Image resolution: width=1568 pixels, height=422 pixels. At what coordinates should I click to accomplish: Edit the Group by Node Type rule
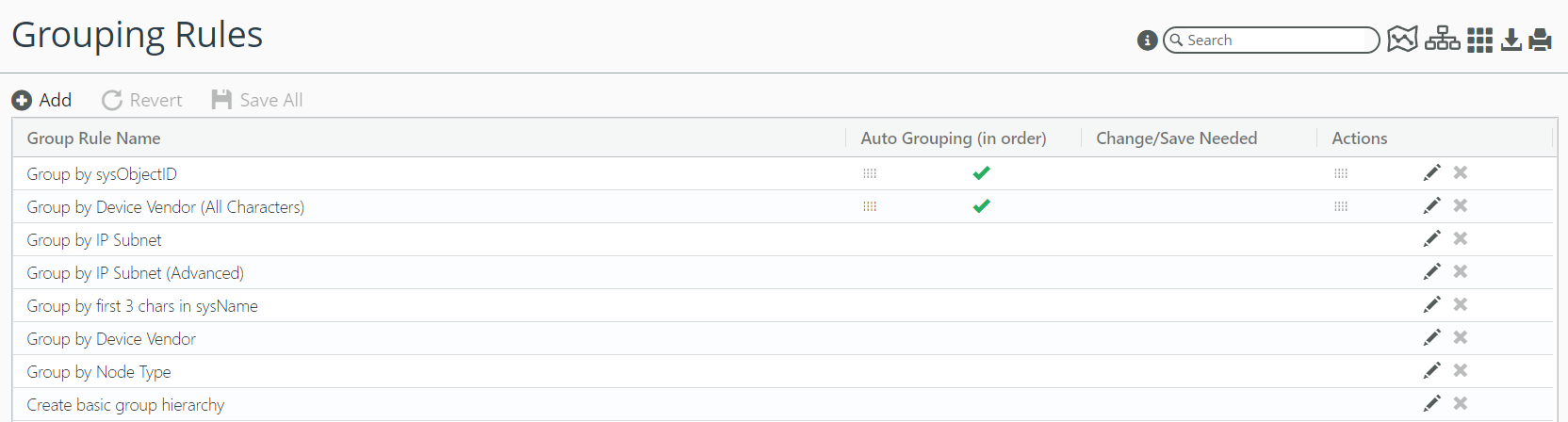pos(1431,371)
